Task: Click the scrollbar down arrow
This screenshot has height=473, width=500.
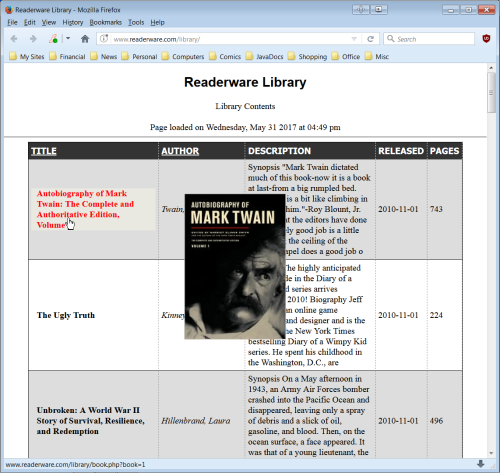Action: point(491,453)
